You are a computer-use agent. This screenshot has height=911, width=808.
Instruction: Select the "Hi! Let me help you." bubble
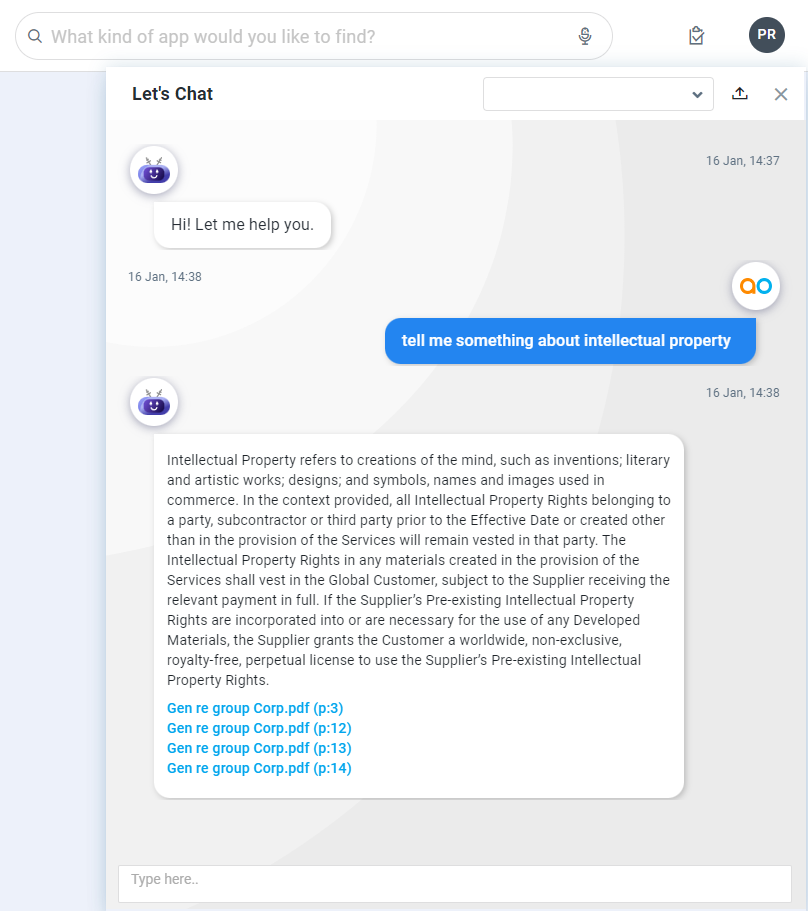[242, 225]
